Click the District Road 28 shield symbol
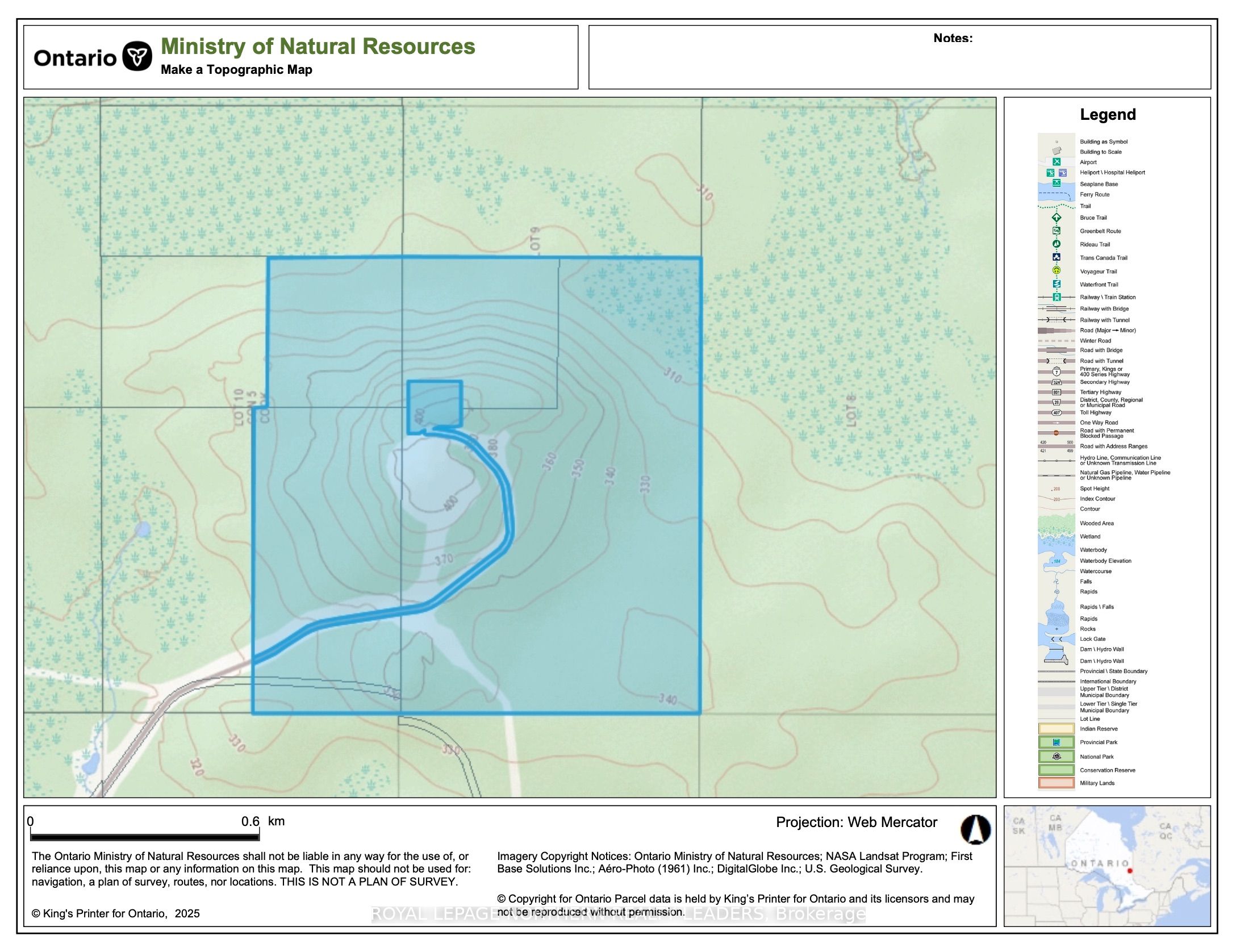This screenshot has height=952, width=1236. click(x=1057, y=402)
